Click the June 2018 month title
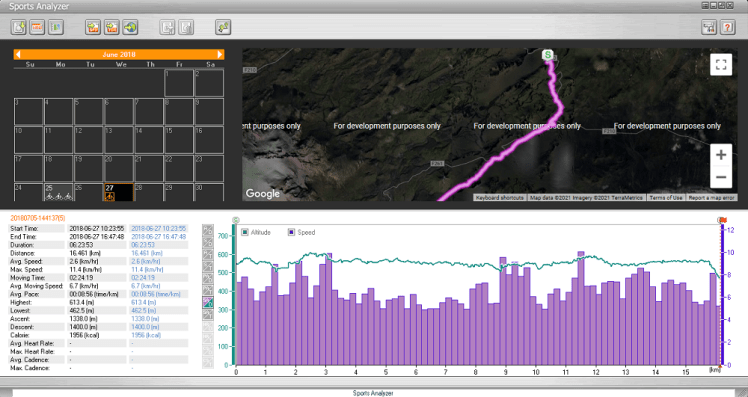Image resolution: width=748 pixels, height=397 pixels. pos(119,54)
